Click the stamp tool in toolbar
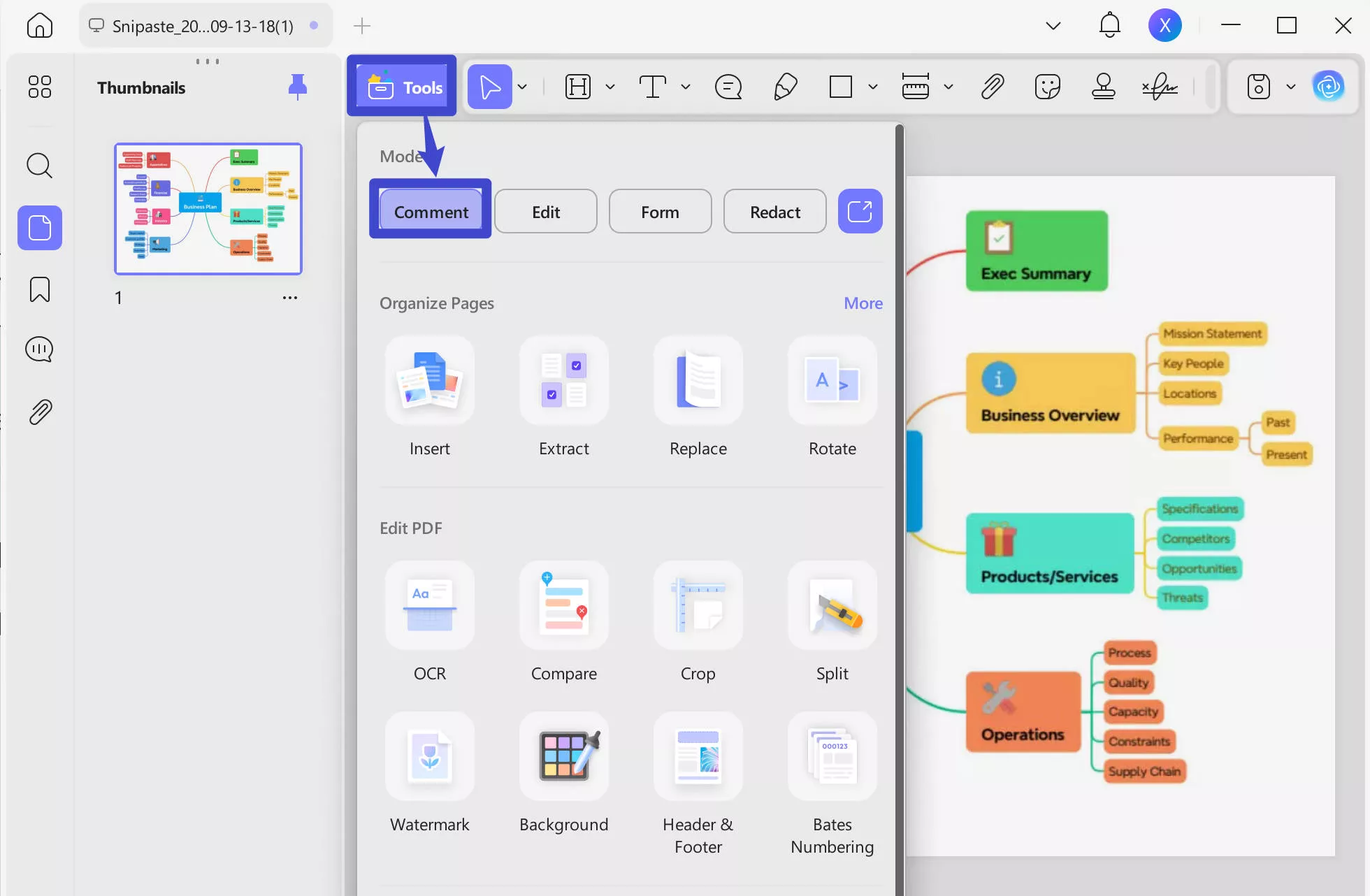Screen dimensions: 1370x896 point(1103,87)
